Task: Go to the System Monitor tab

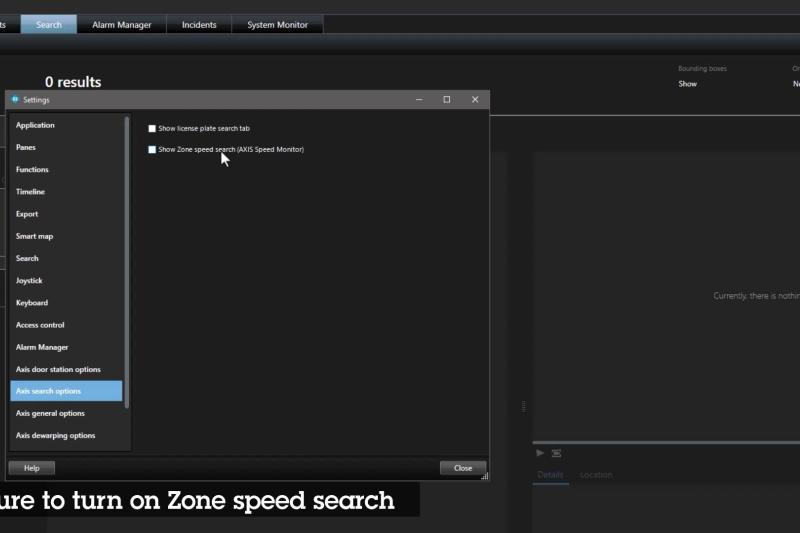Action: tap(278, 24)
